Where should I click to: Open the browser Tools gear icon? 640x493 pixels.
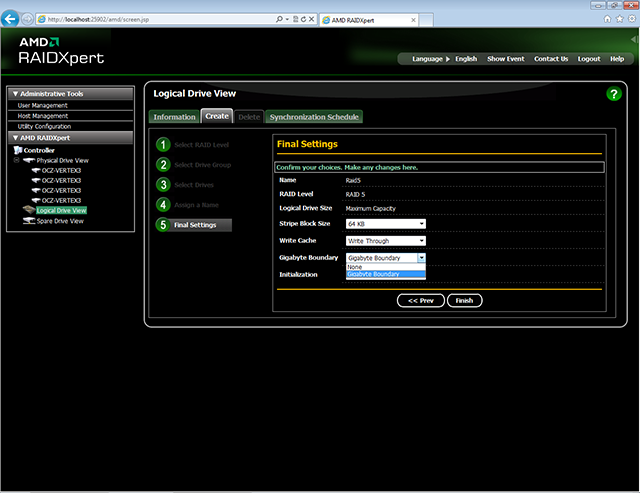click(632, 19)
